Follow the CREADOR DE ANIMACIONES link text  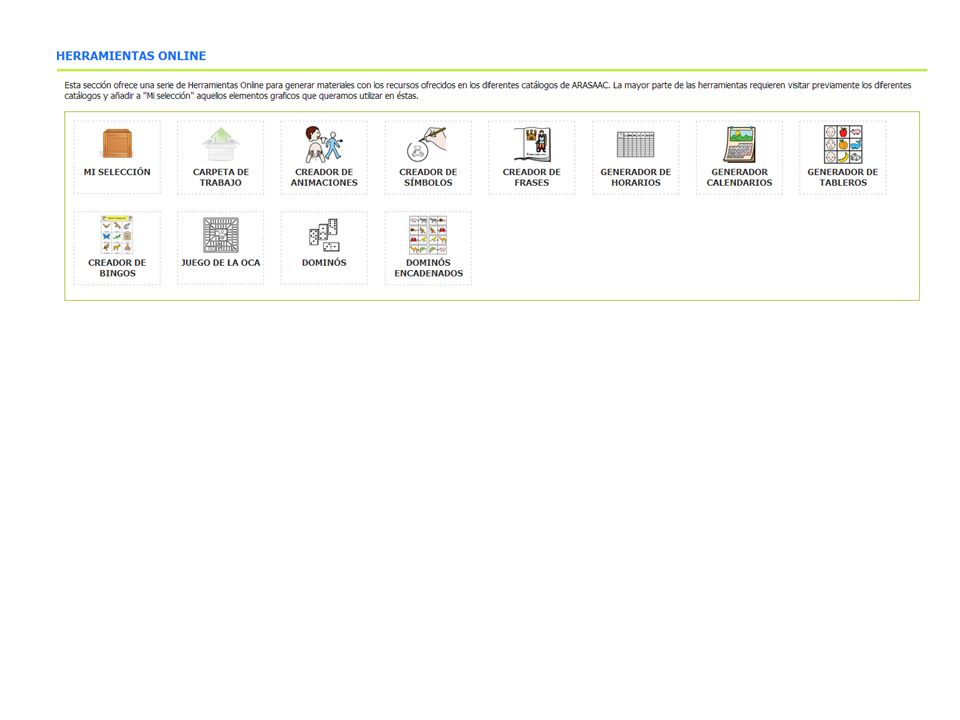click(x=324, y=177)
